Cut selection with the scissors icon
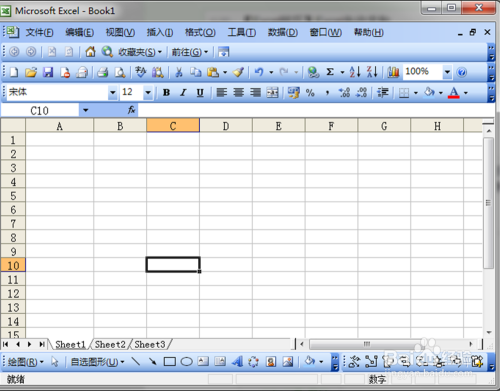 (x=179, y=72)
